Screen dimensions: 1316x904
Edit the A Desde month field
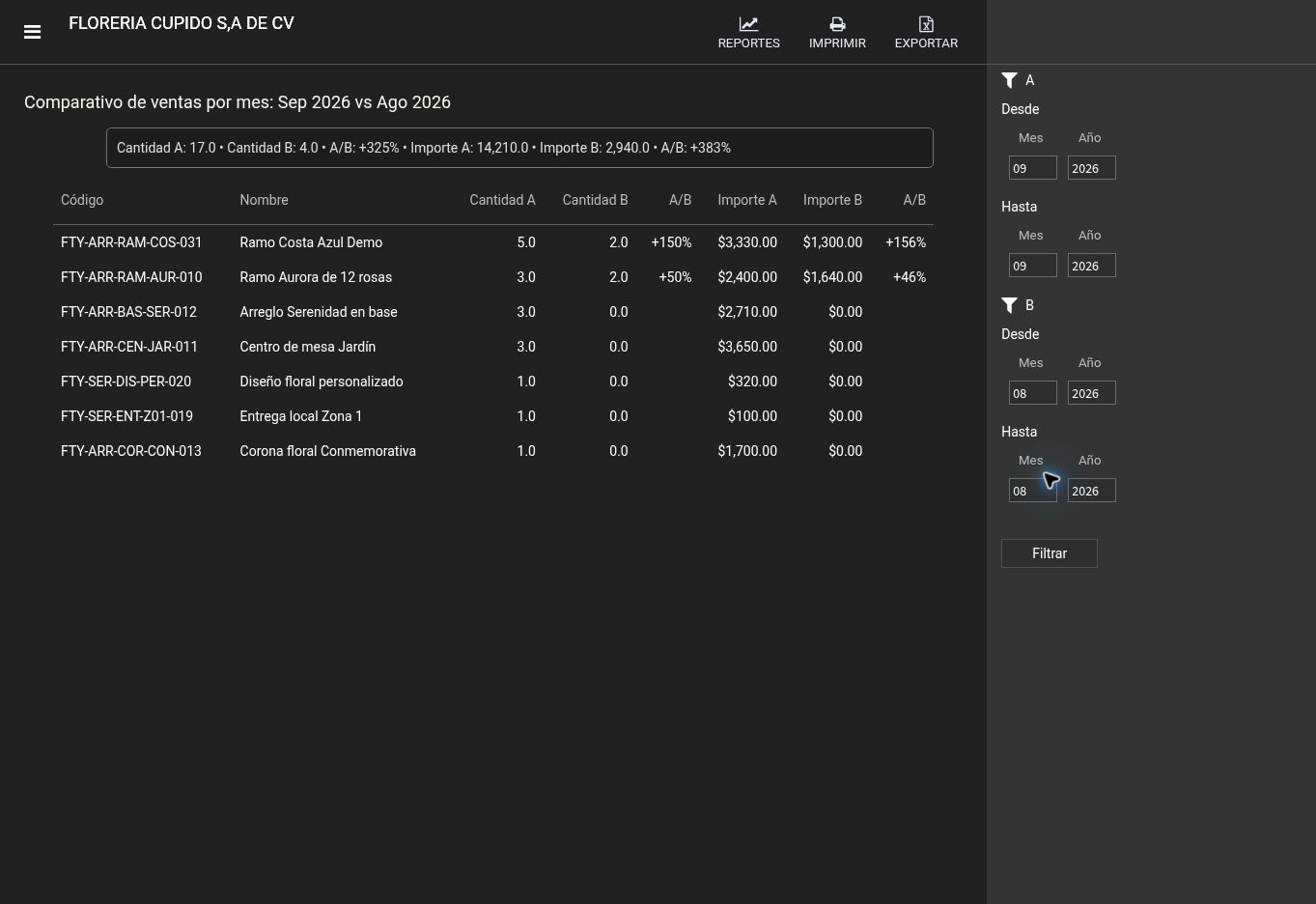(1033, 168)
